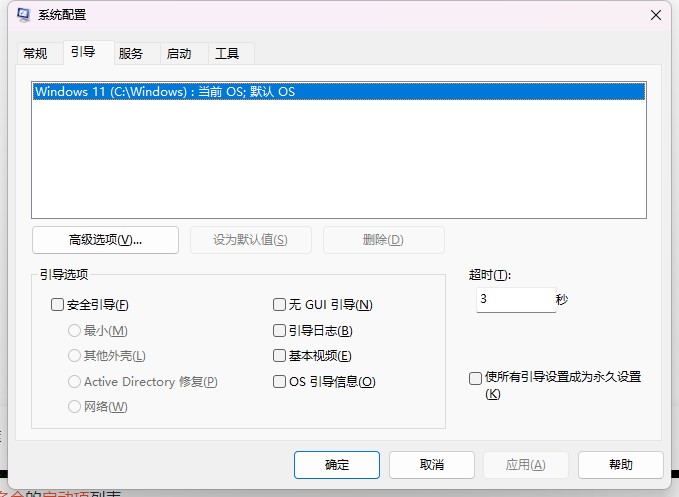Check 使所有引导设置成为永久设置(K)
679x497 pixels.
tap(475, 378)
